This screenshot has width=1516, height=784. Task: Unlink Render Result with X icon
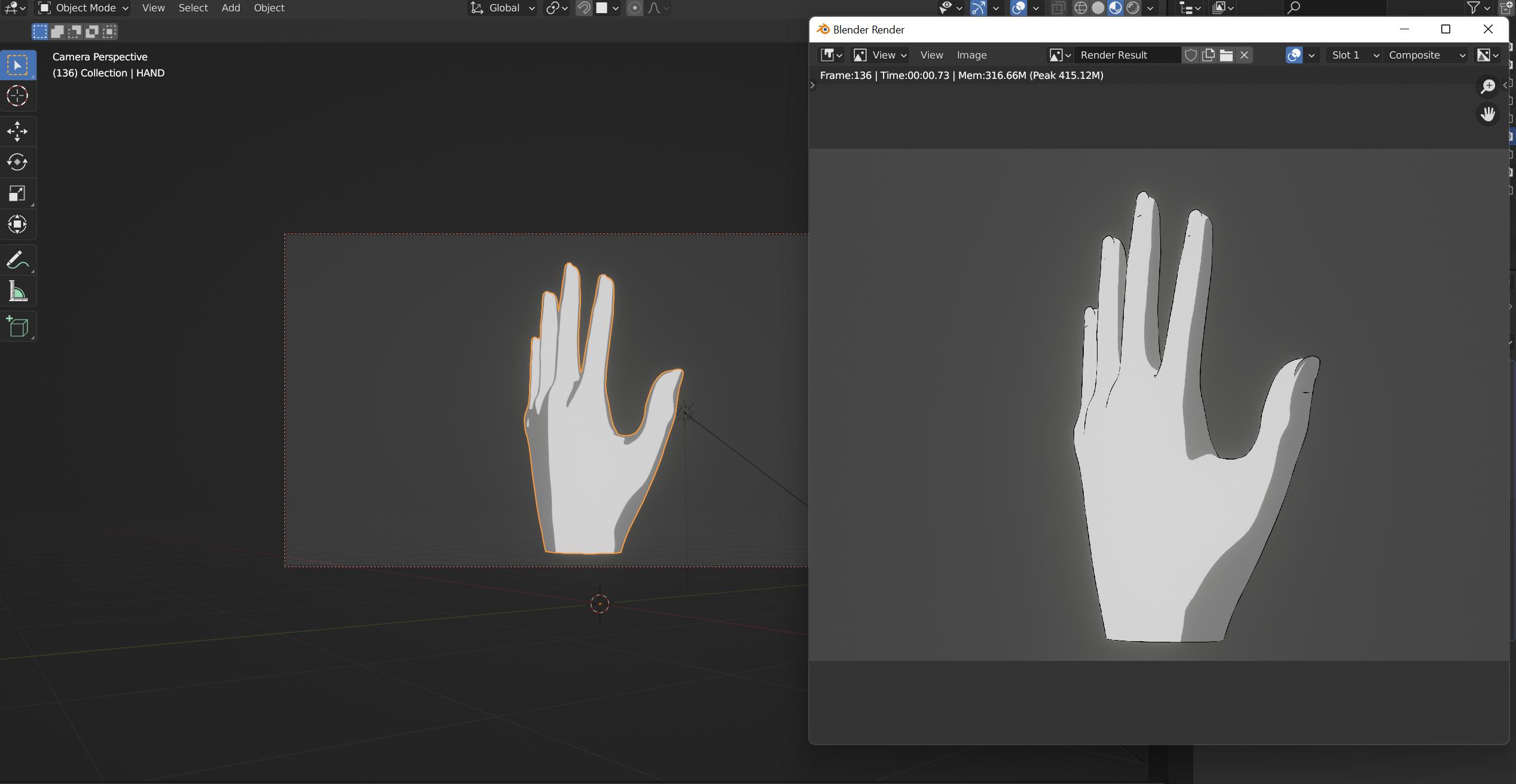coord(1244,55)
